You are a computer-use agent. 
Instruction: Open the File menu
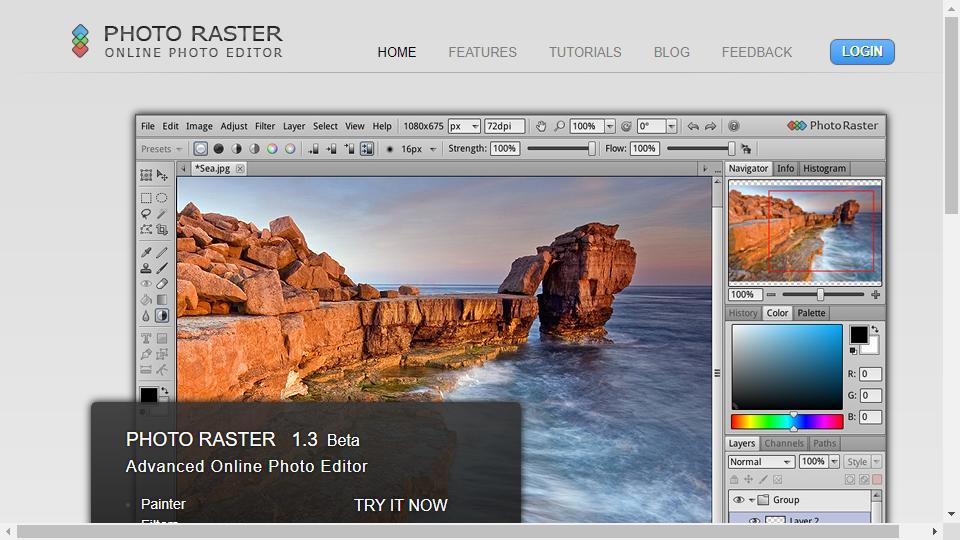point(148,126)
